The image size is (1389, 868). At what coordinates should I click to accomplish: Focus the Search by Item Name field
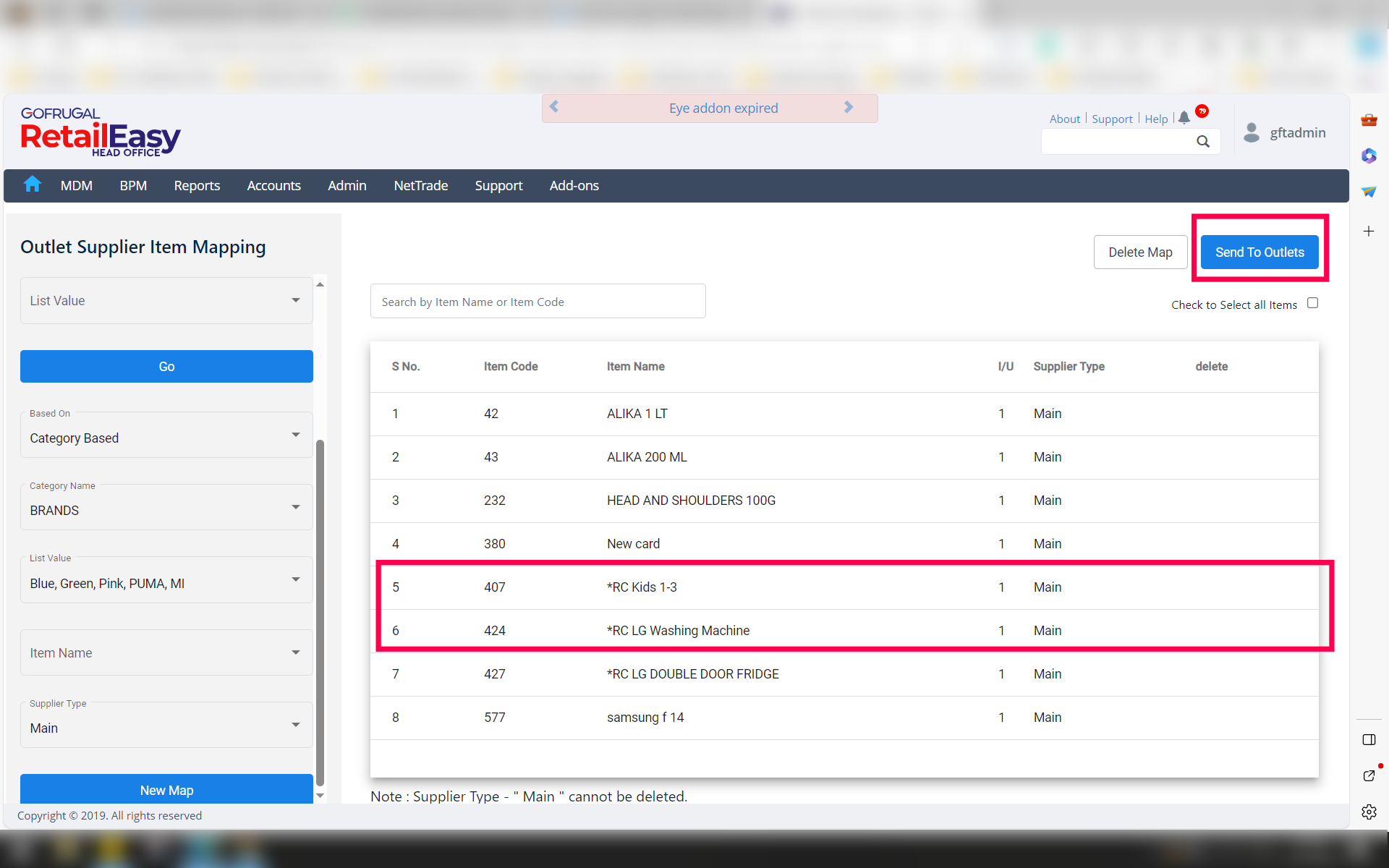click(x=538, y=302)
